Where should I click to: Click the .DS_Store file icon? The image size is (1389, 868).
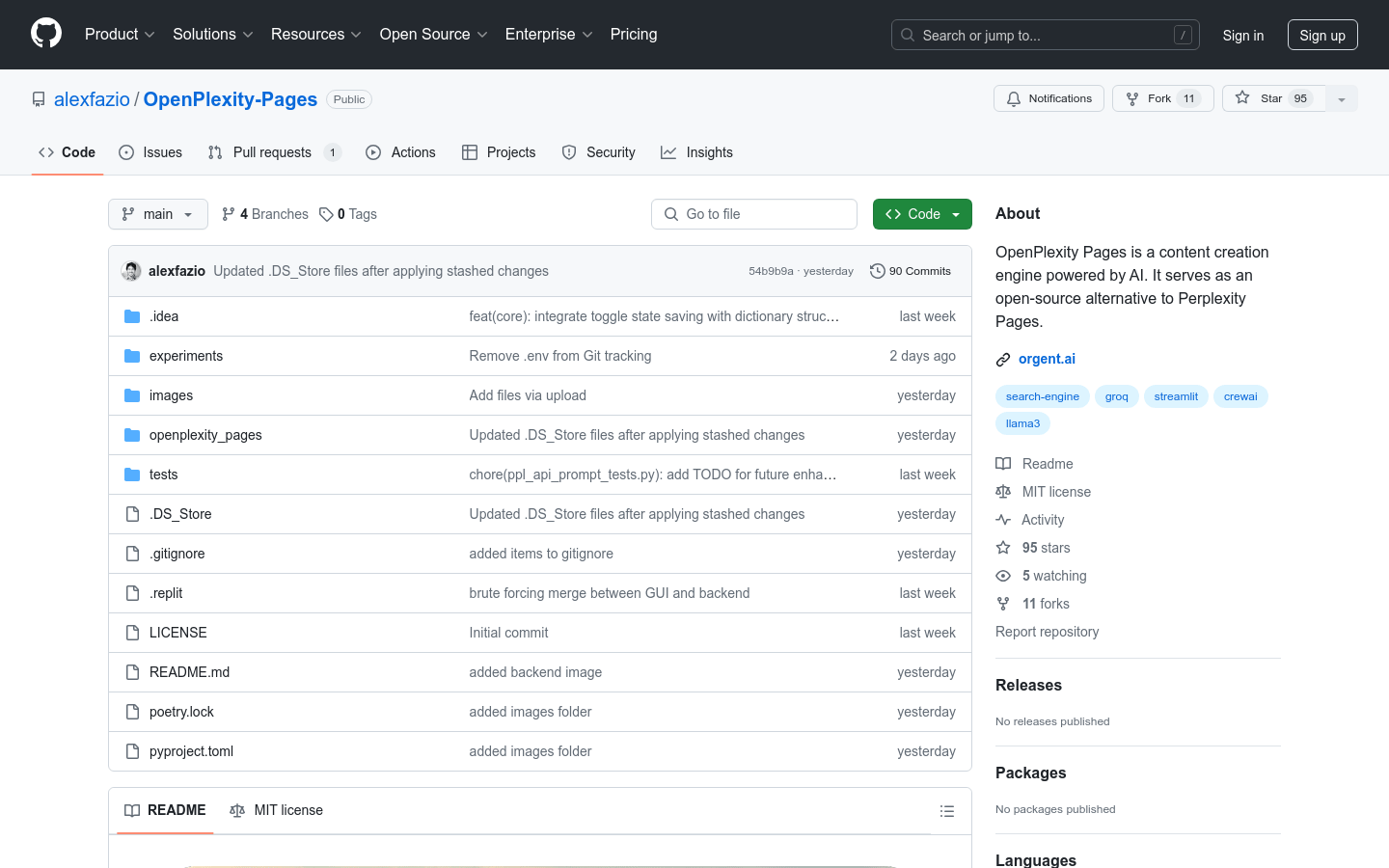(x=132, y=514)
